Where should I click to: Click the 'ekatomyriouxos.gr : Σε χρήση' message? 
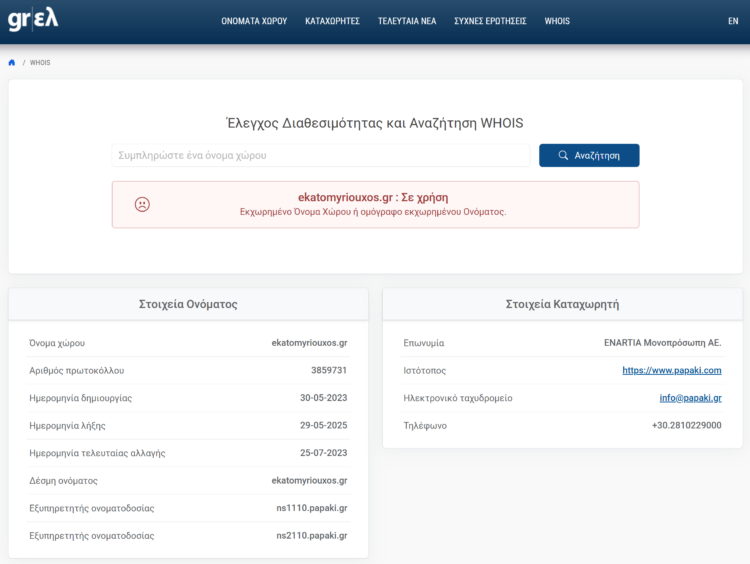pyautogui.click(x=373, y=197)
